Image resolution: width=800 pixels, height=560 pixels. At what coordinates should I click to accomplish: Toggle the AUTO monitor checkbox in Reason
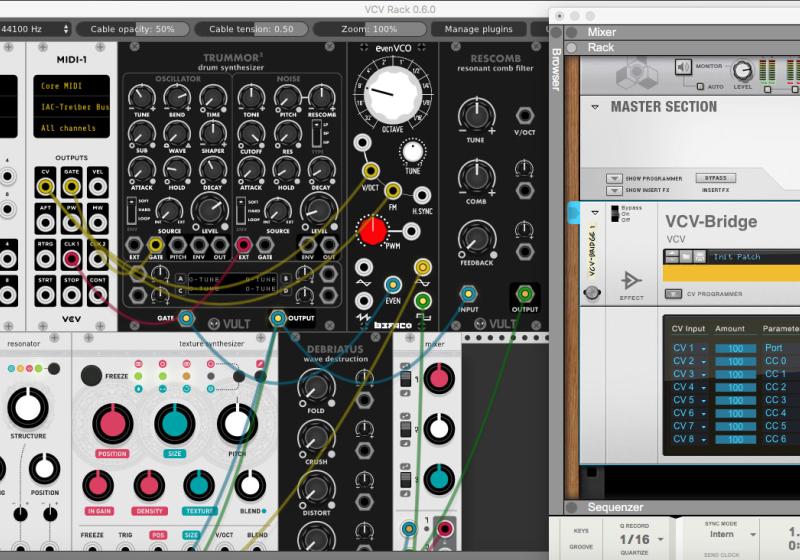click(701, 87)
